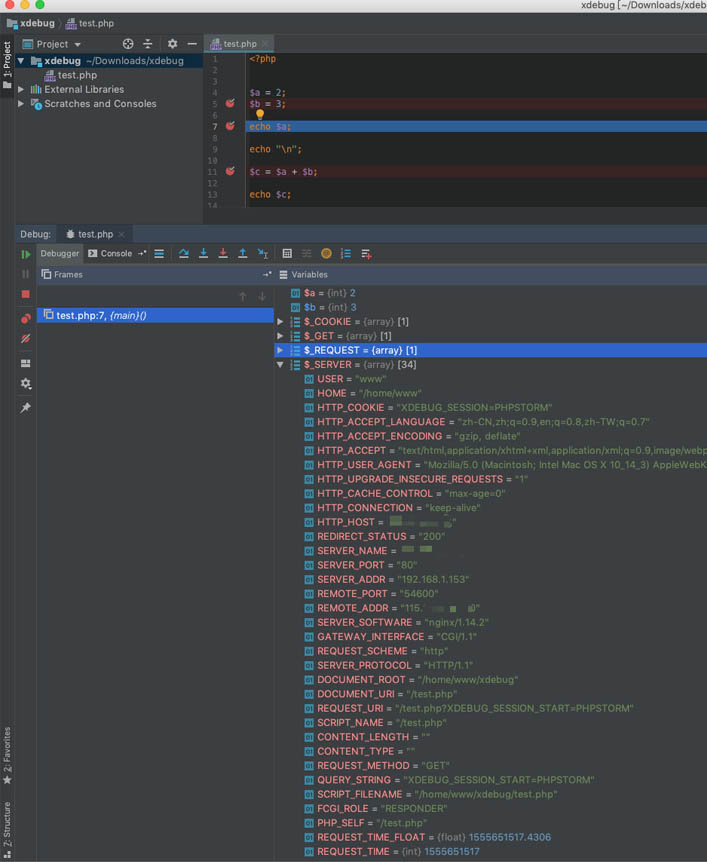This screenshot has height=862, width=707.
Task: Open debugger settings gear in debug sidebar
Action: [x=25, y=384]
